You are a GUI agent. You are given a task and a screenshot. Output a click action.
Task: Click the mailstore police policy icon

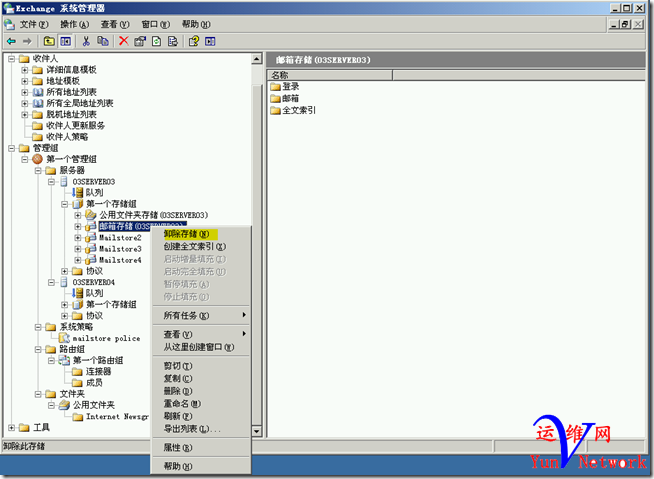[64, 338]
